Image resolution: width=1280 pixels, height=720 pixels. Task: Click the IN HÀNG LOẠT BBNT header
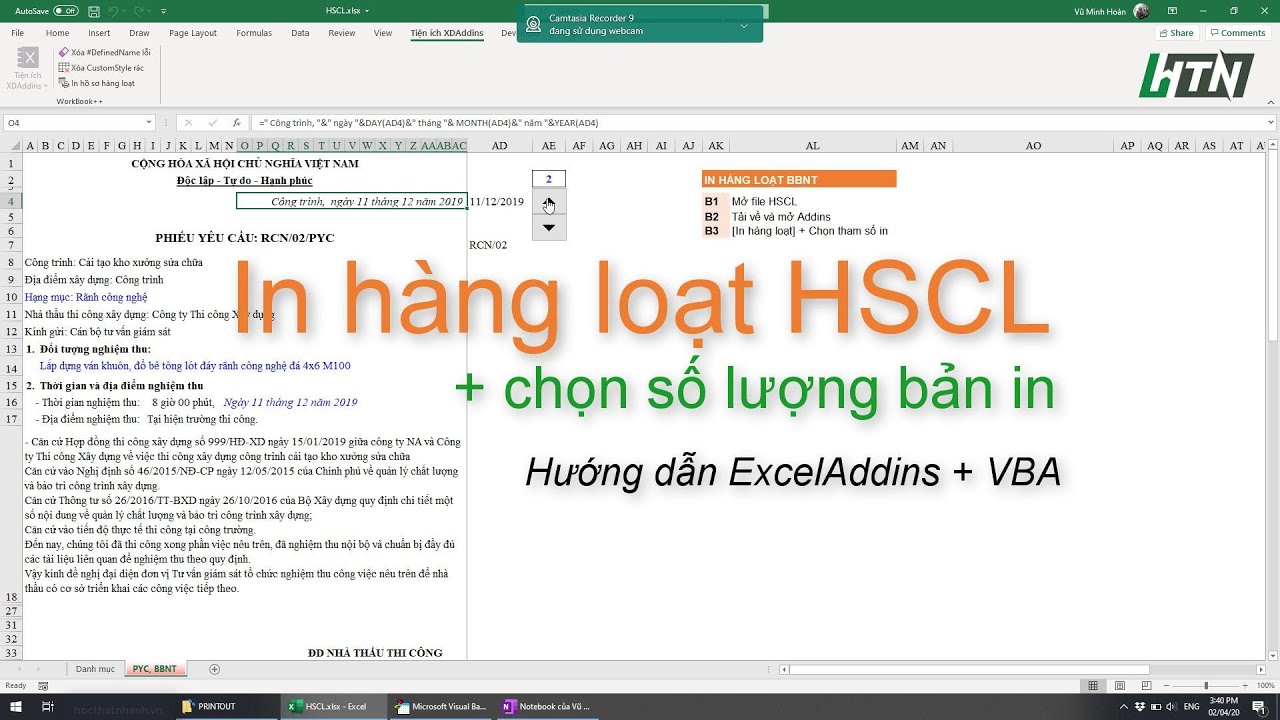click(x=799, y=180)
